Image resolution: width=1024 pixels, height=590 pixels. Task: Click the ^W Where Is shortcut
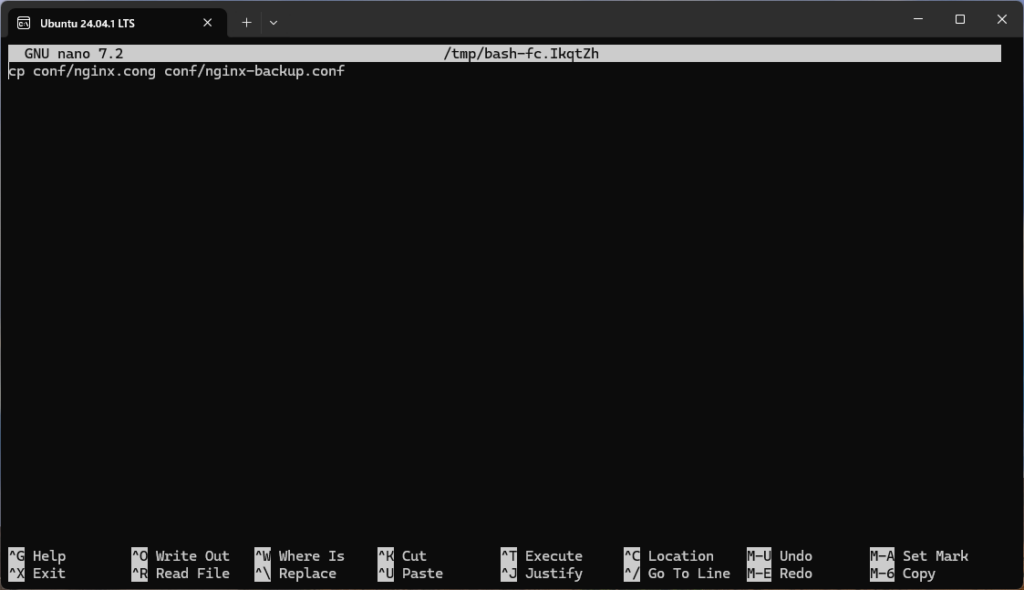point(299,556)
